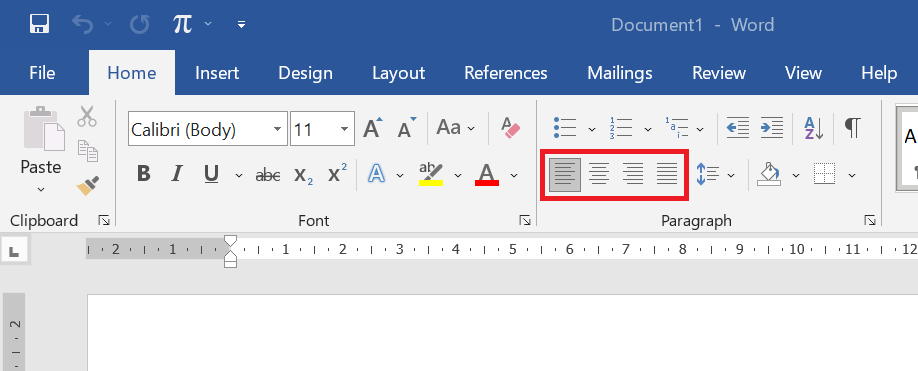918x371 pixels.
Task: Center the paragraph text
Action: (x=599, y=174)
